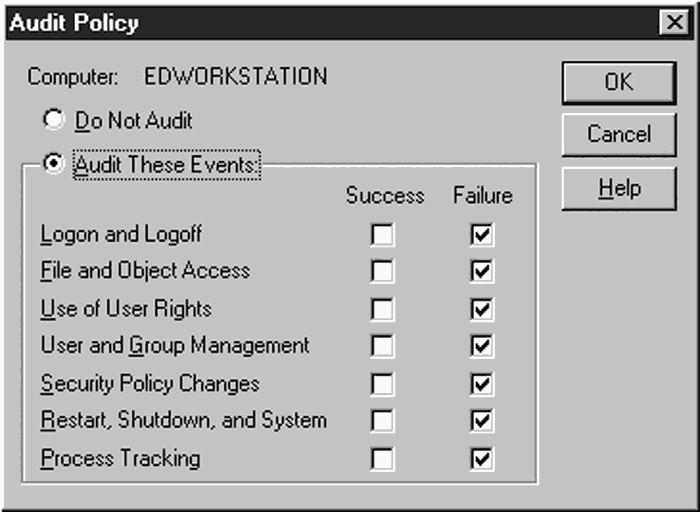Check Success for File and Object Access

coord(383,271)
